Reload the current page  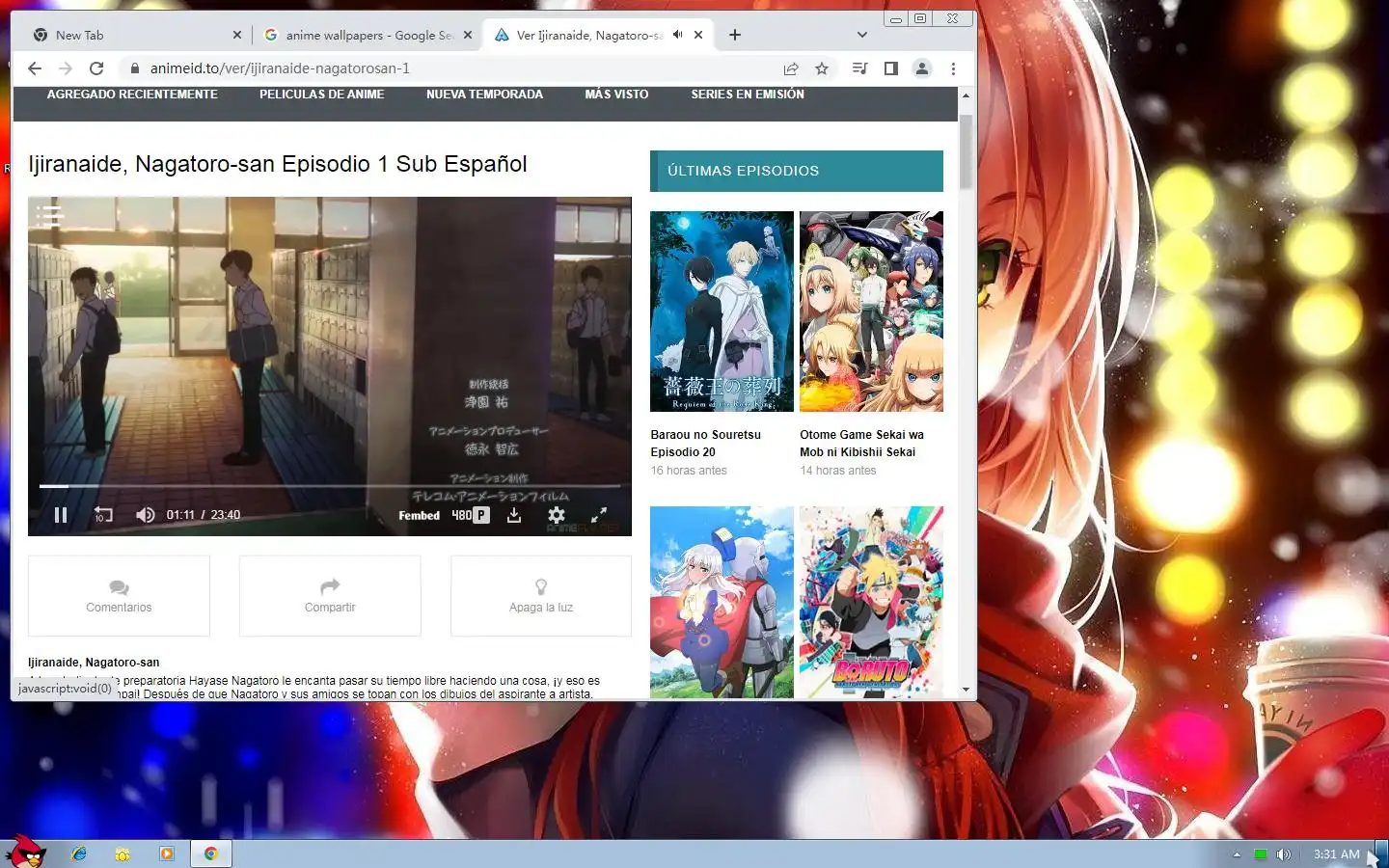(96, 68)
